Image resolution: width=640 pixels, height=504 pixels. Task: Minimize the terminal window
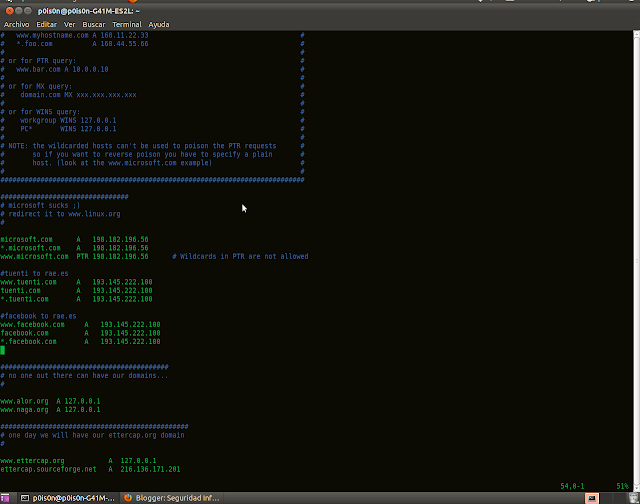coord(19,11)
